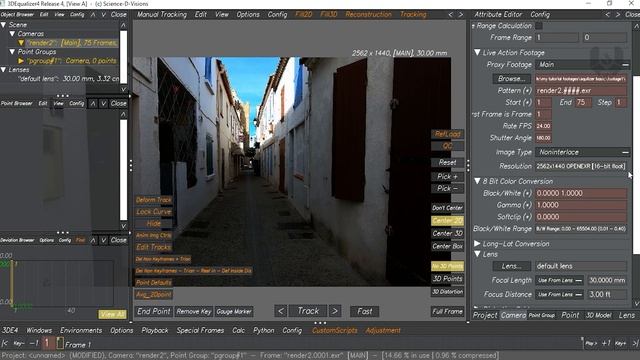Open the Special Frames menu

[x=200, y=330]
